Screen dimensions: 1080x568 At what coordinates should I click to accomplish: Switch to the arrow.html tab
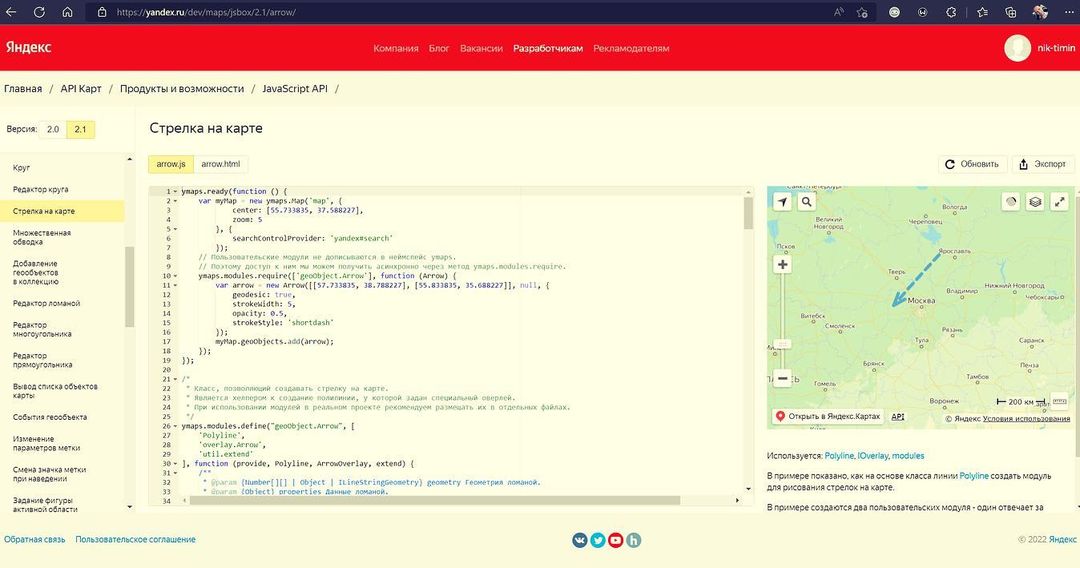(220, 164)
